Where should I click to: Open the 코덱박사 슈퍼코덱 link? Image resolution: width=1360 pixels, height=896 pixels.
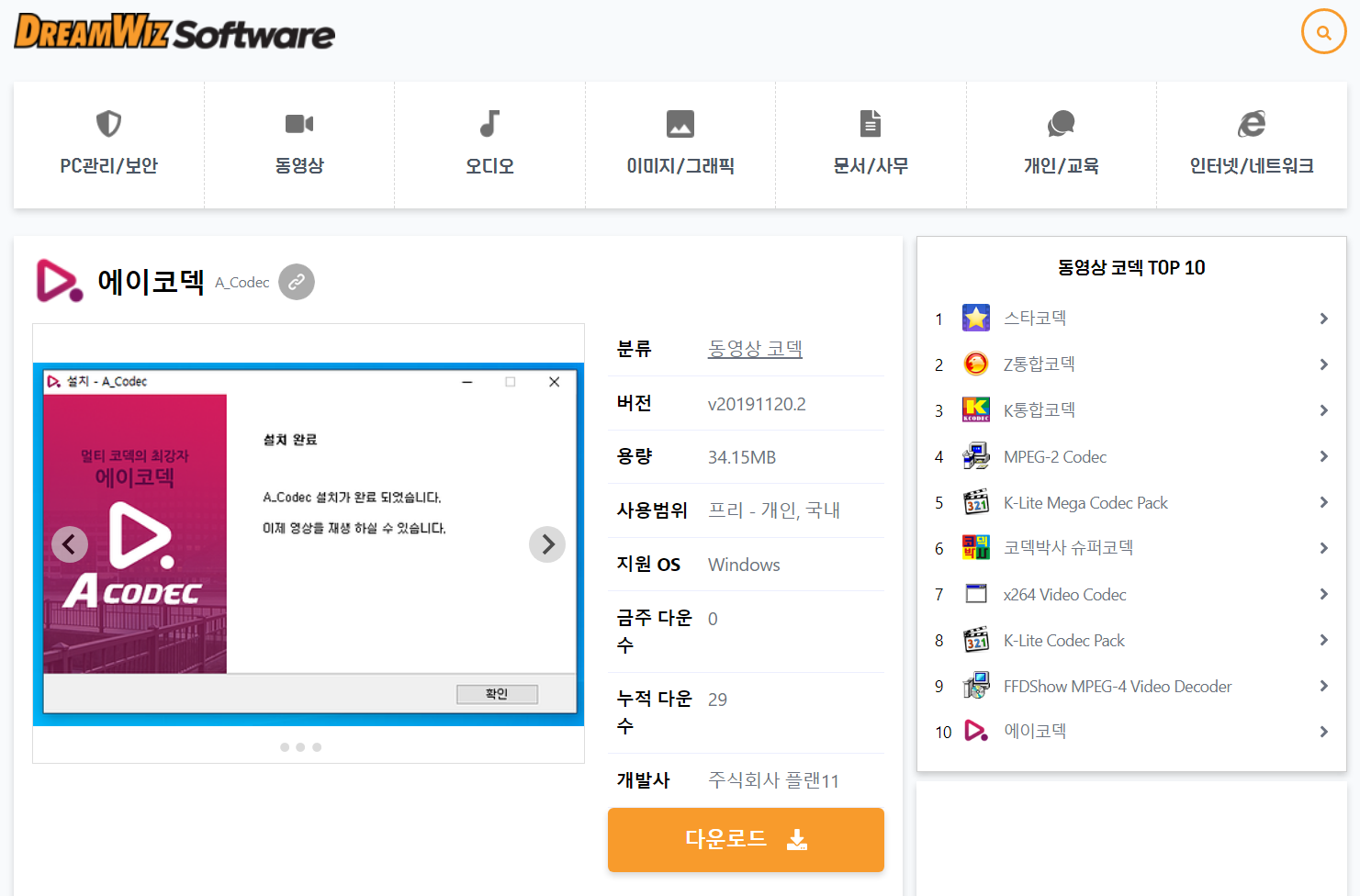pyautogui.click(x=1068, y=547)
